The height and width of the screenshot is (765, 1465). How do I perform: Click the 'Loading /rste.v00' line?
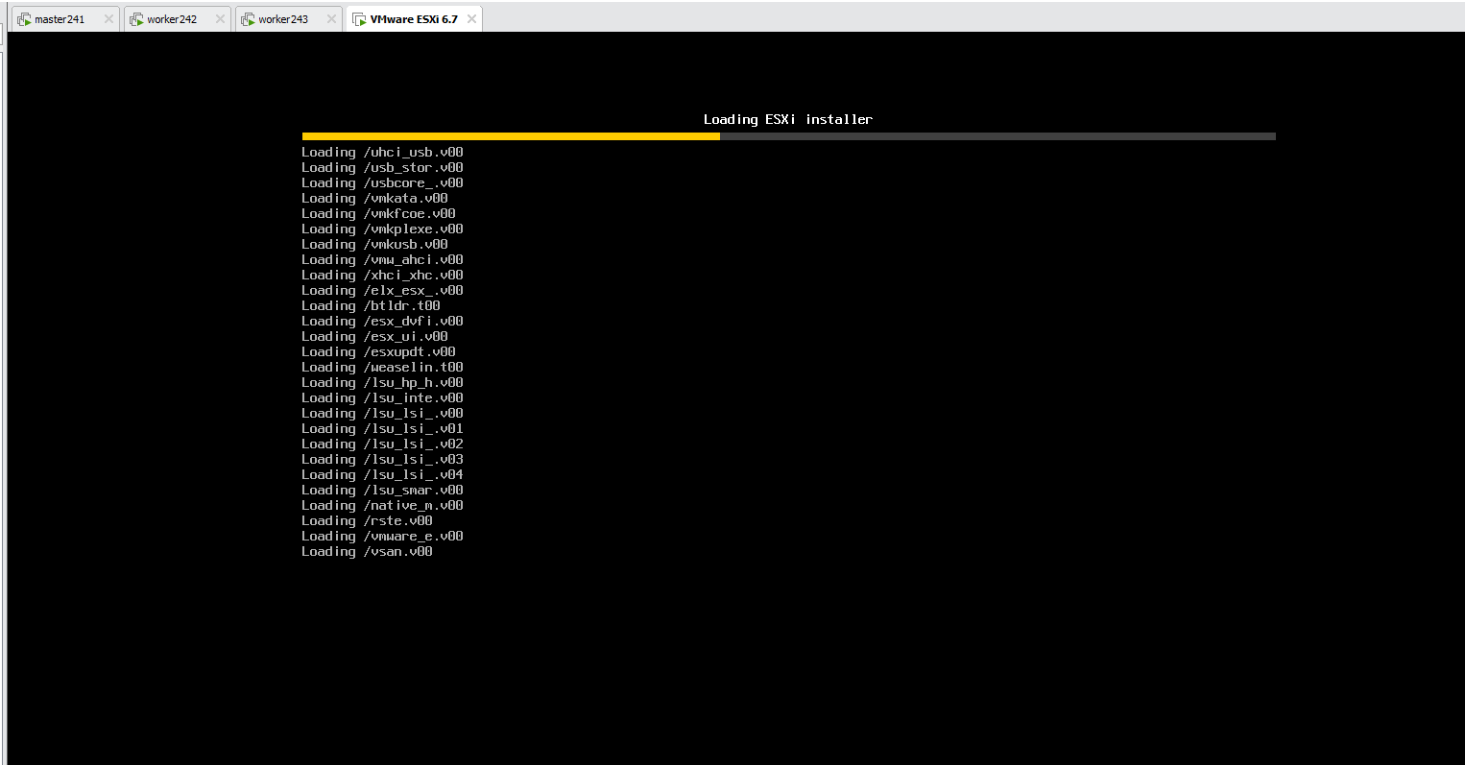[x=367, y=520]
